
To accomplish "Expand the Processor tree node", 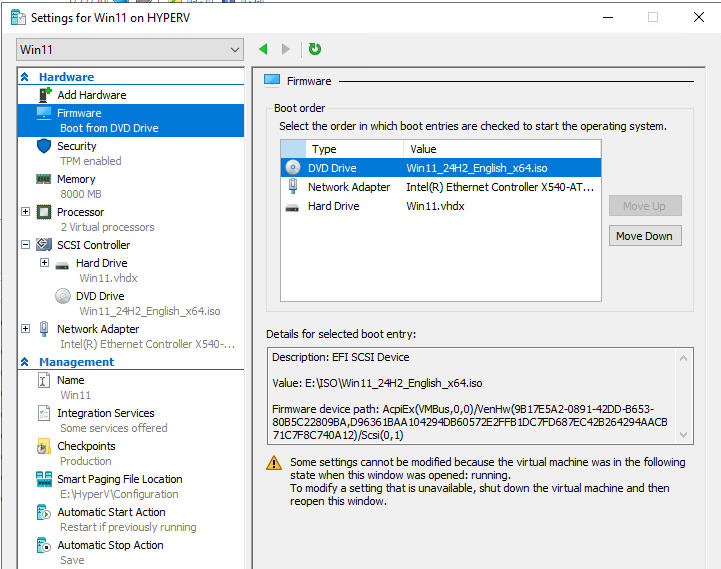I will [26, 212].
